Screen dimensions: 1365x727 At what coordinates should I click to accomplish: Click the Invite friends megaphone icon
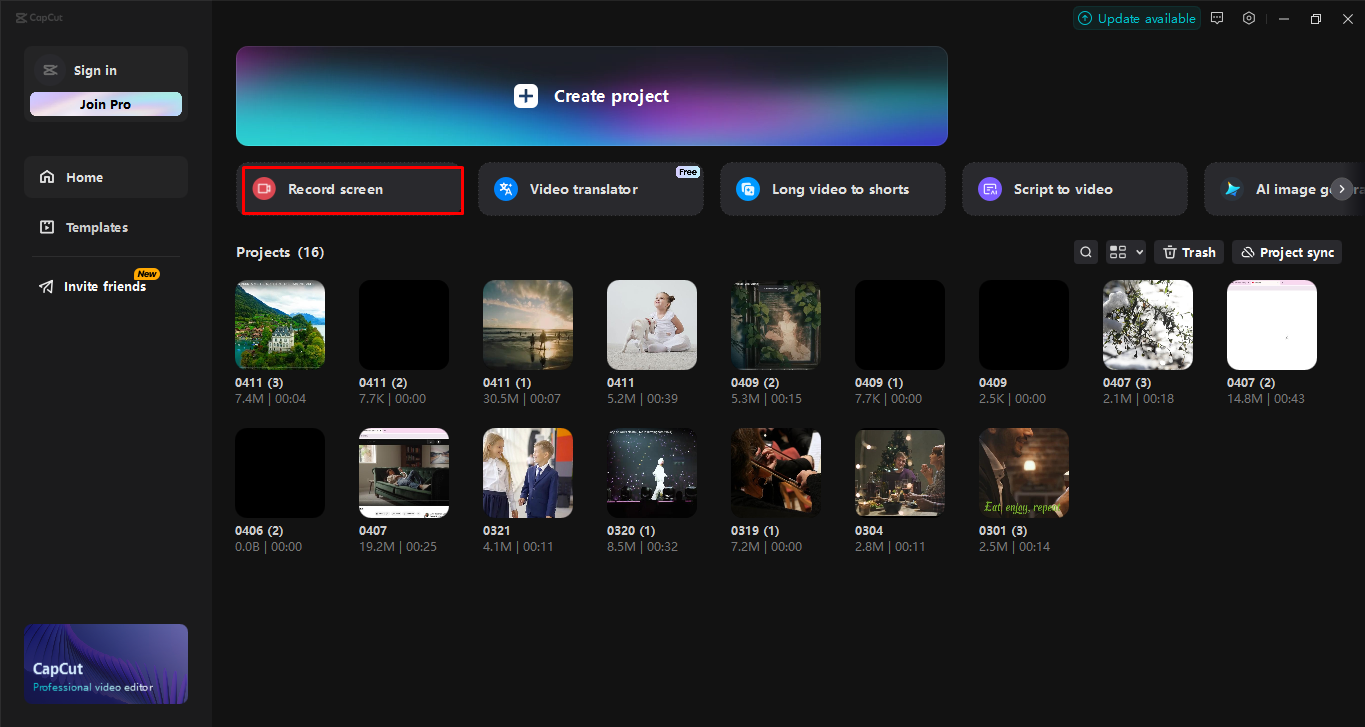tap(47, 287)
